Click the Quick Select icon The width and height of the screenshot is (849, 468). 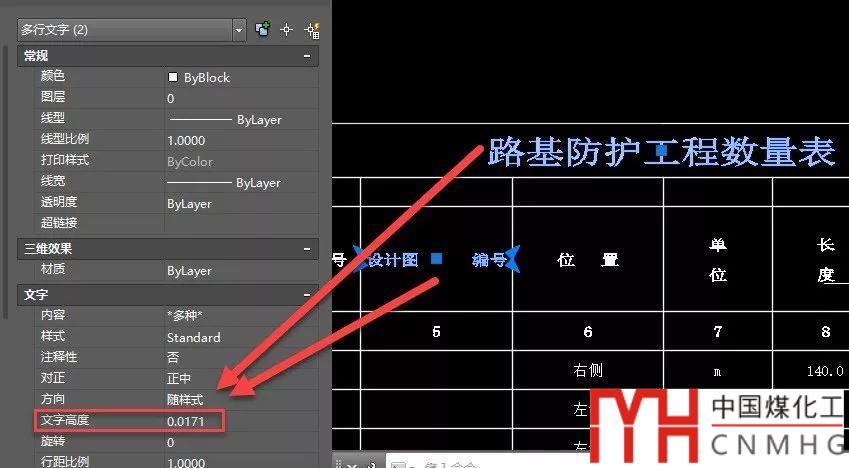(x=312, y=30)
